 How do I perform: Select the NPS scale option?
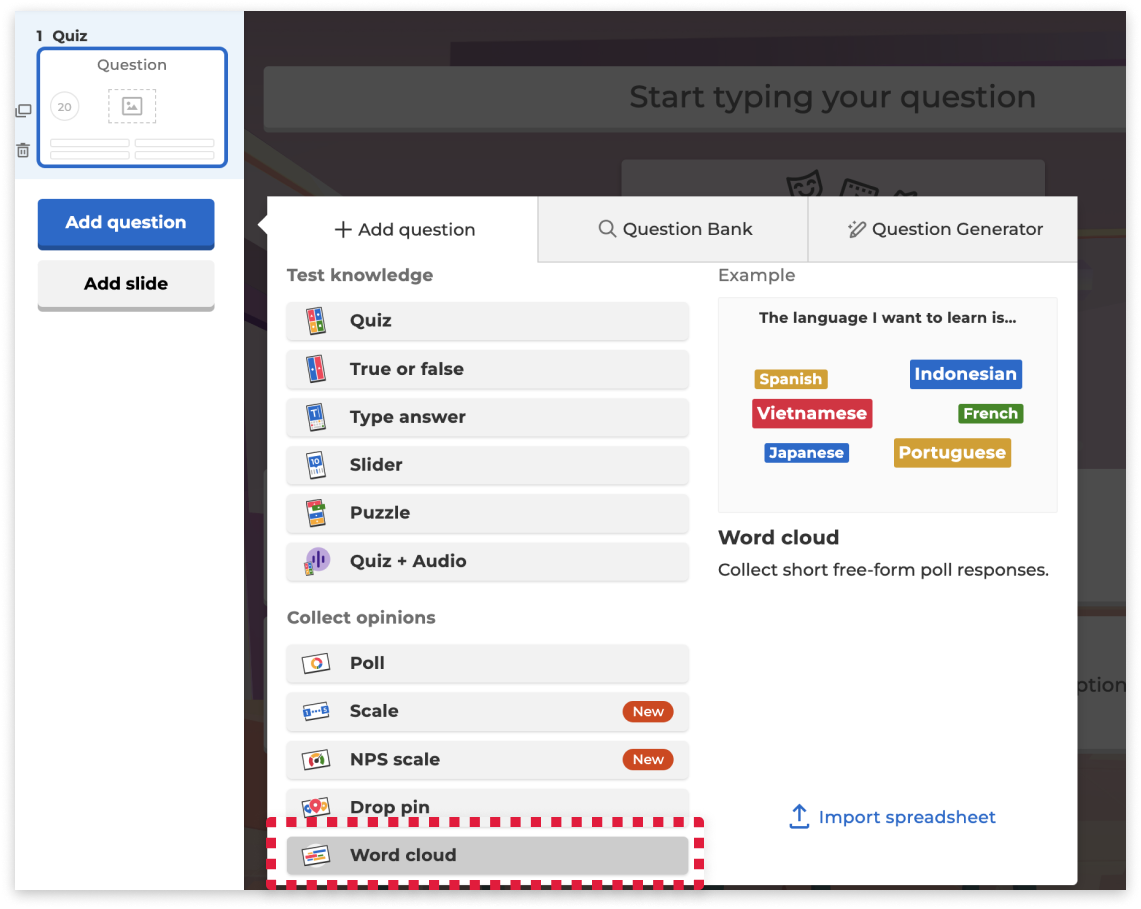point(487,759)
